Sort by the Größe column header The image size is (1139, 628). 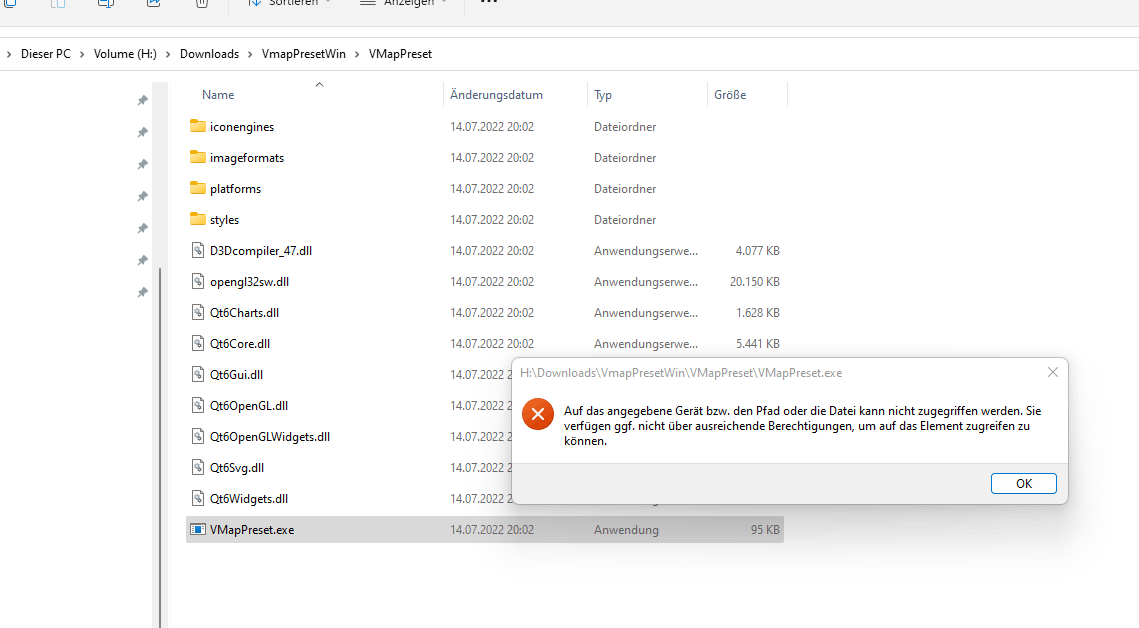pyautogui.click(x=729, y=95)
